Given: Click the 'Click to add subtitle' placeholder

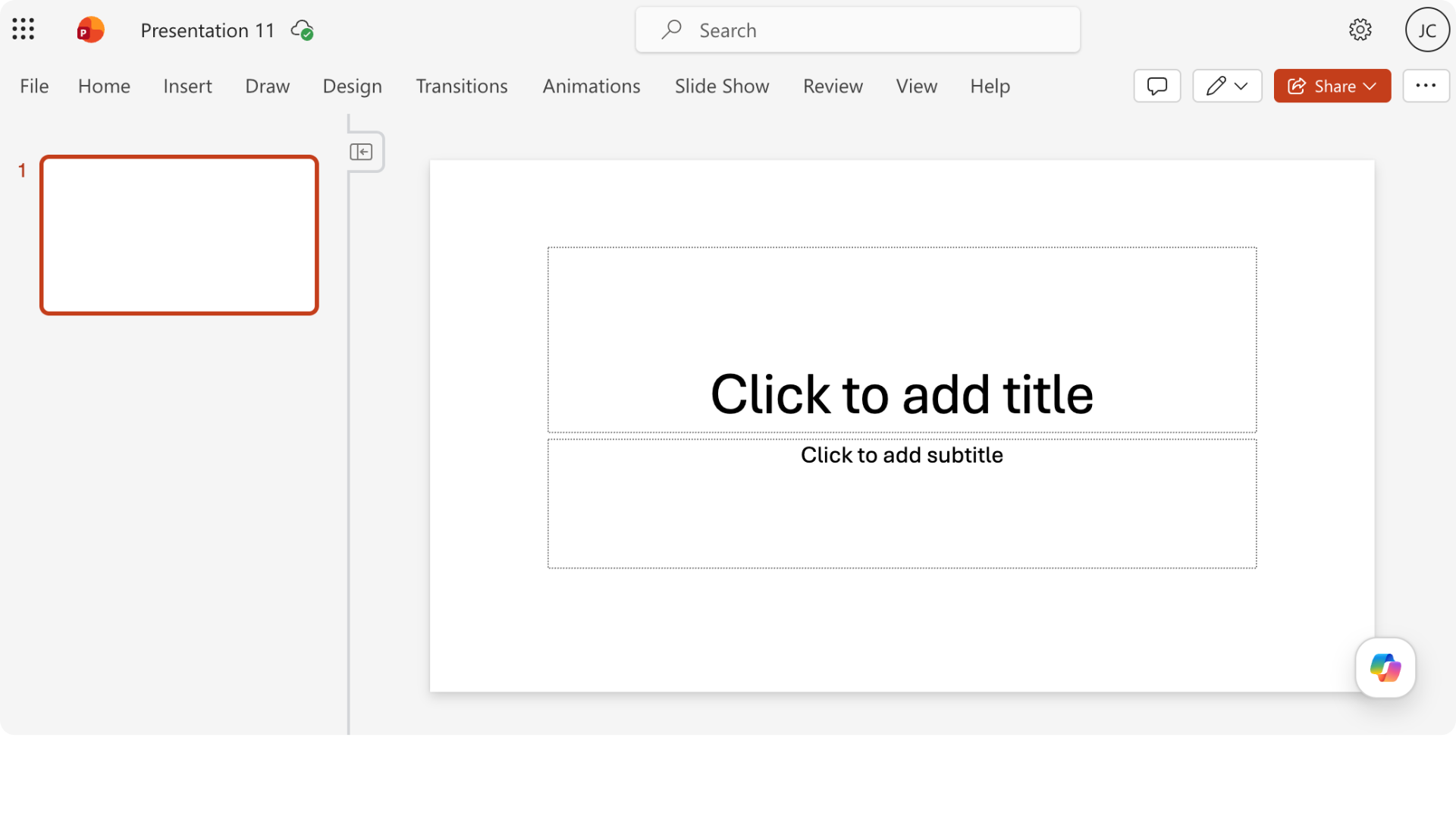Looking at the screenshot, I should [902, 504].
